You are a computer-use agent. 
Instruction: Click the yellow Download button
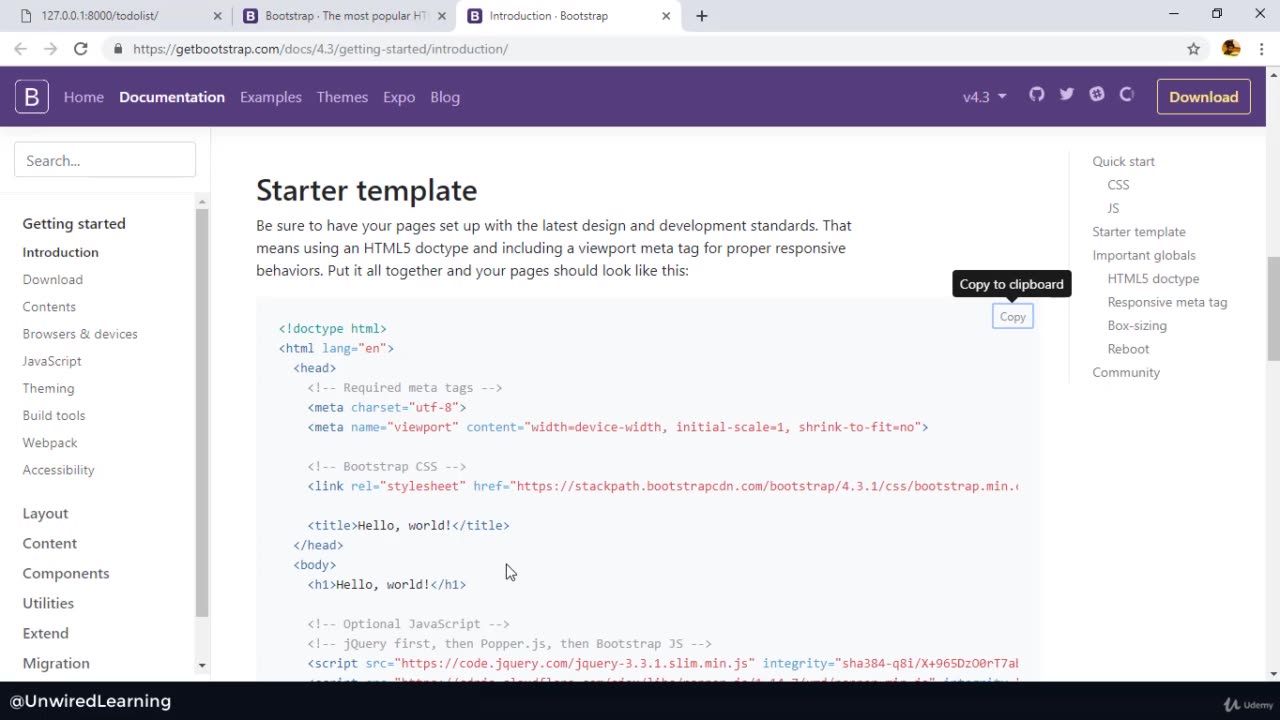1203,97
